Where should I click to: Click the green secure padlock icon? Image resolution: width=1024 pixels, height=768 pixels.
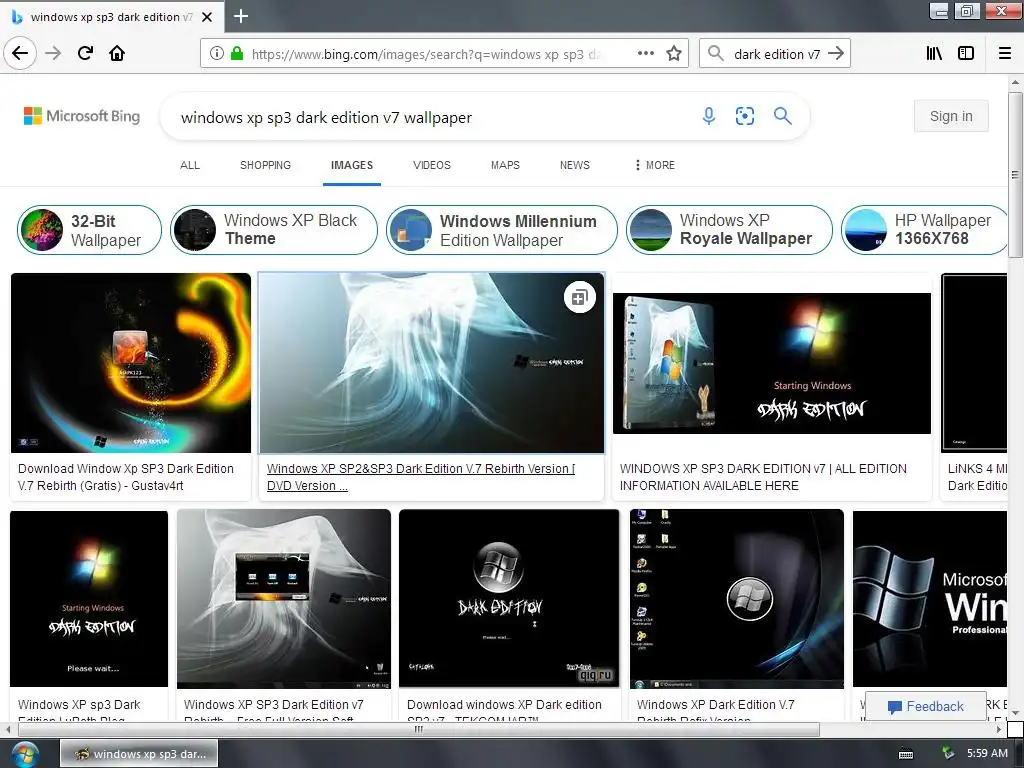[x=236, y=54]
